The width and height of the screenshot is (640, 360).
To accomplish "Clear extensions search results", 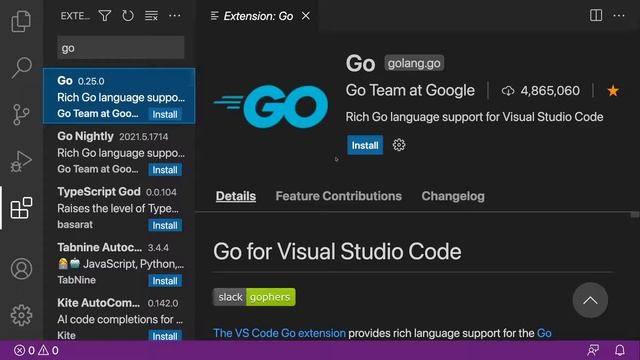I will (x=151, y=16).
